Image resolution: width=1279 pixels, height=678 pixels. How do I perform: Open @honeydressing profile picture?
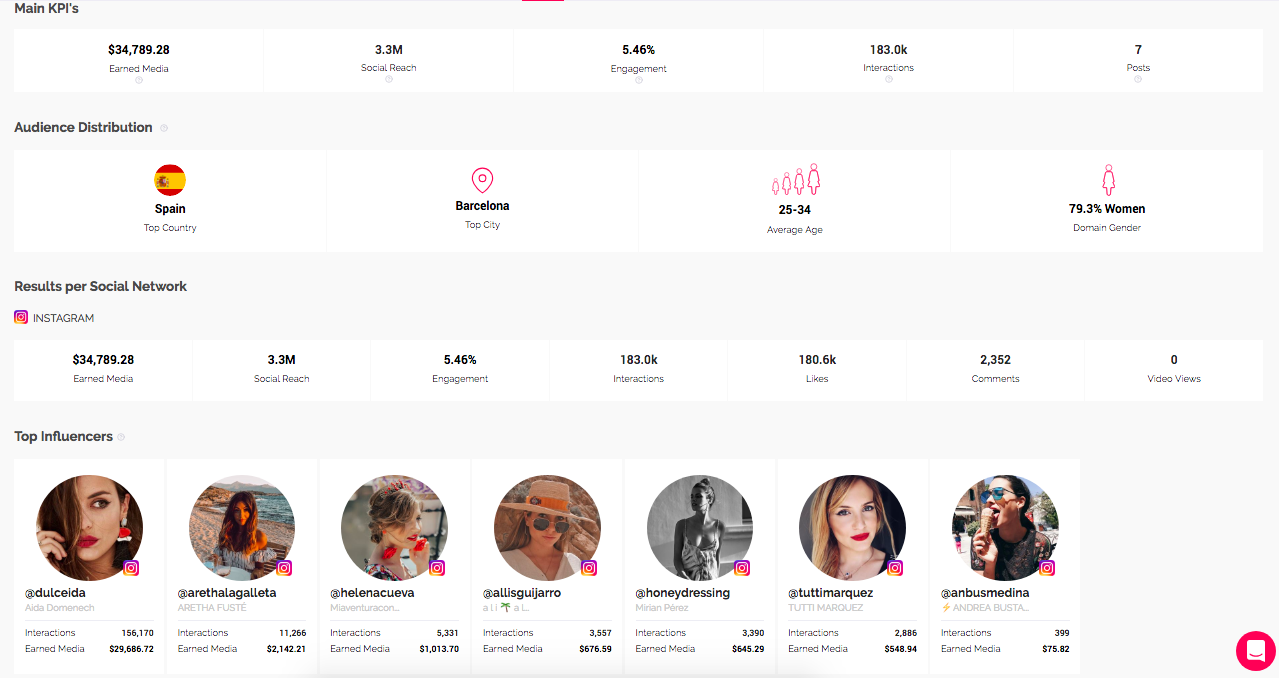coord(700,528)
